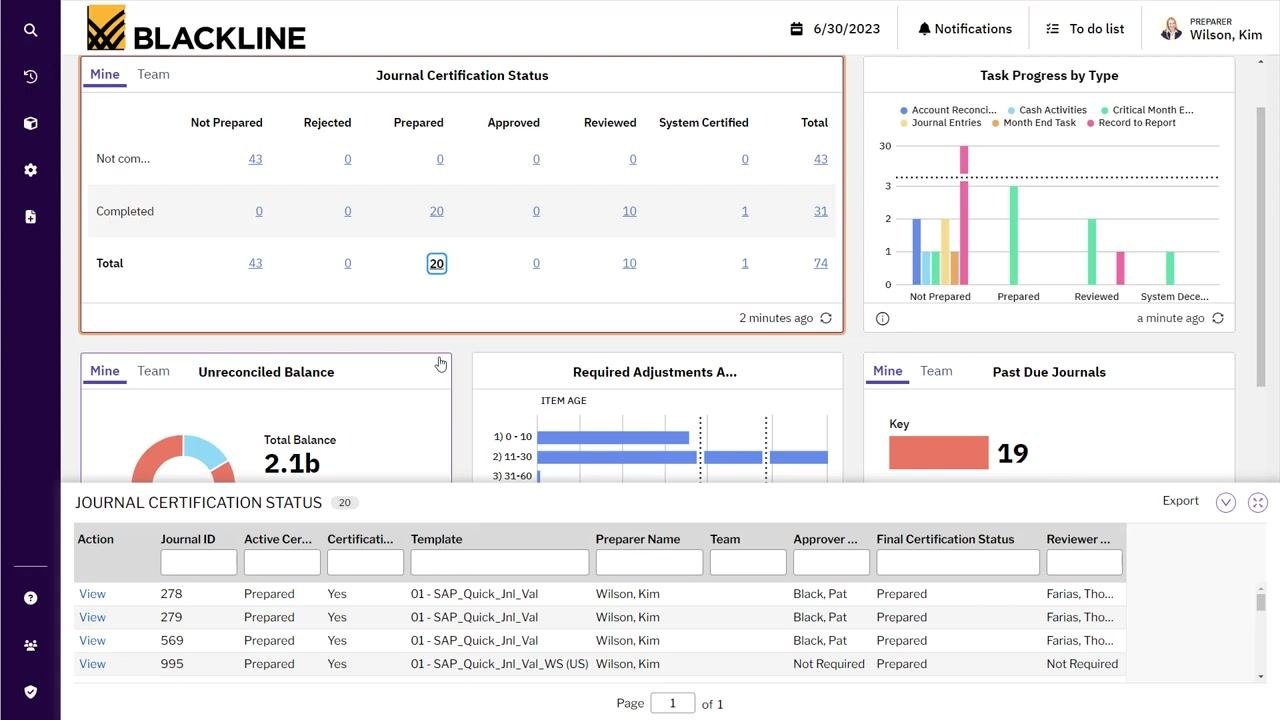Open Notifications
The width and height of the screenshot is (1280, 720).
(965, 29)
